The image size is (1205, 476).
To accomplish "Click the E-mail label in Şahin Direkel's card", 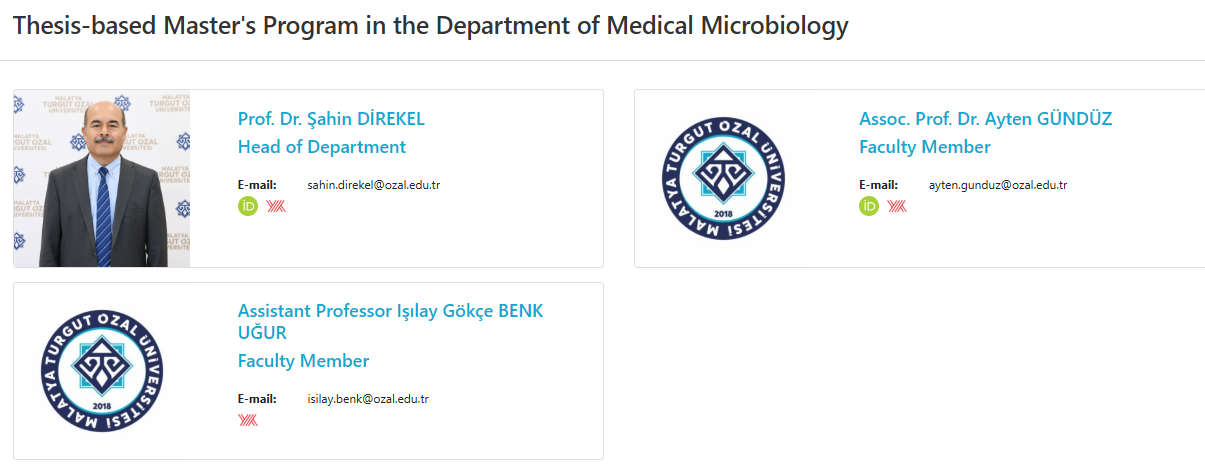I will (256, 185).
